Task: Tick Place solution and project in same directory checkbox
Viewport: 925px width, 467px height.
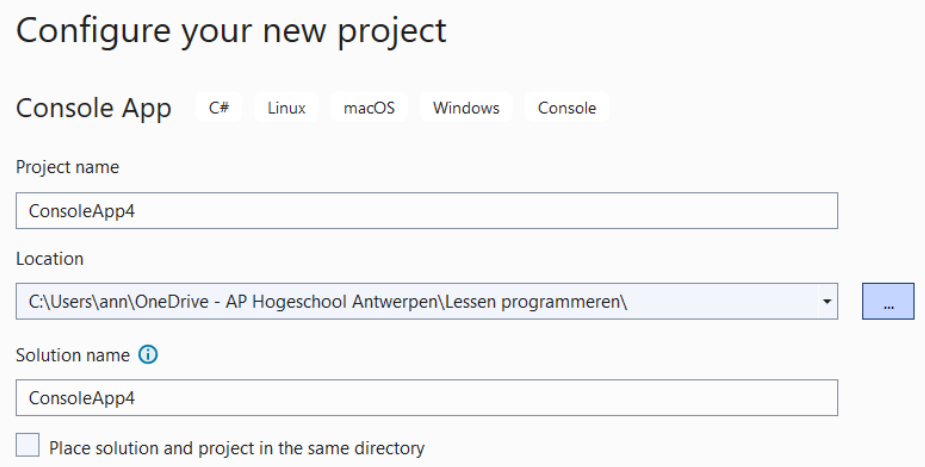Action: pos(28,445)
